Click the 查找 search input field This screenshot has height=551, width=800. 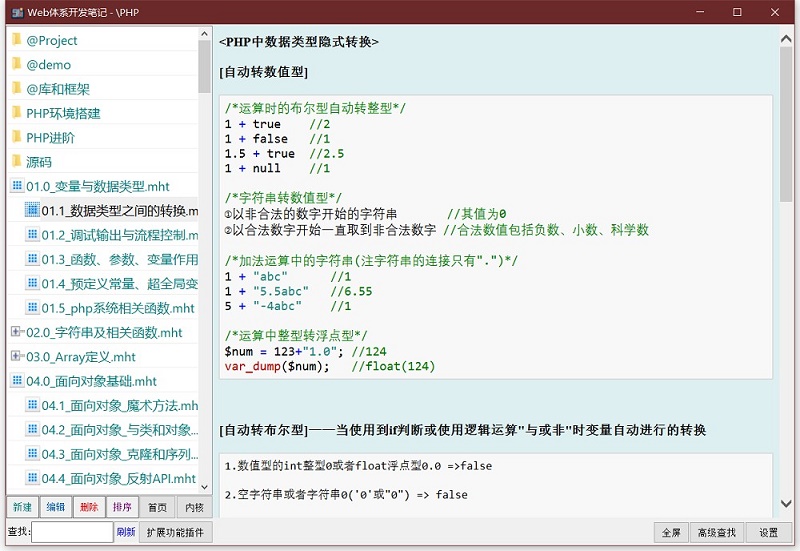coord(73,532)
